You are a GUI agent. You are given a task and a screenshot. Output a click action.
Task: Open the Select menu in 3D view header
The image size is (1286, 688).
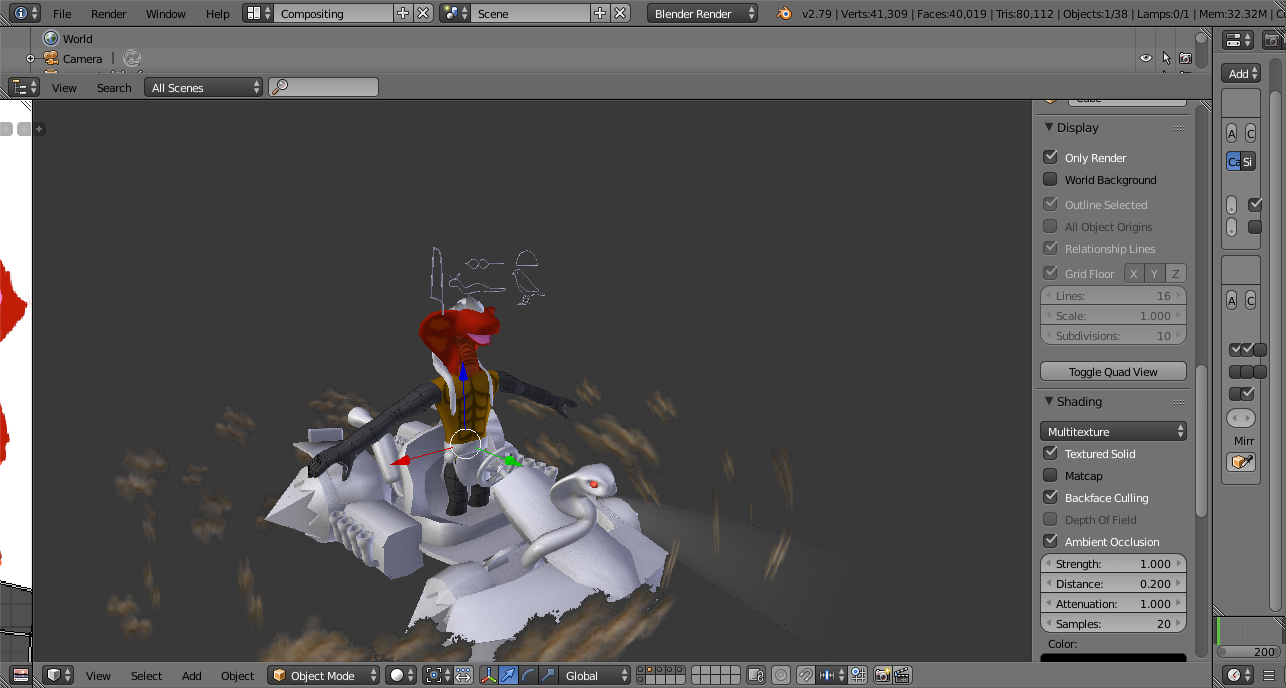click(x=146, y=675)
